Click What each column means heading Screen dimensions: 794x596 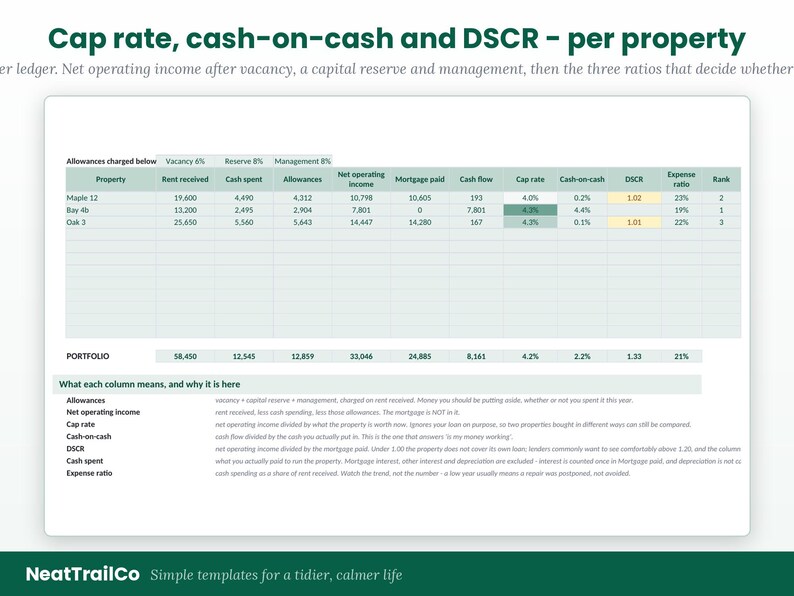click(149, 384)
